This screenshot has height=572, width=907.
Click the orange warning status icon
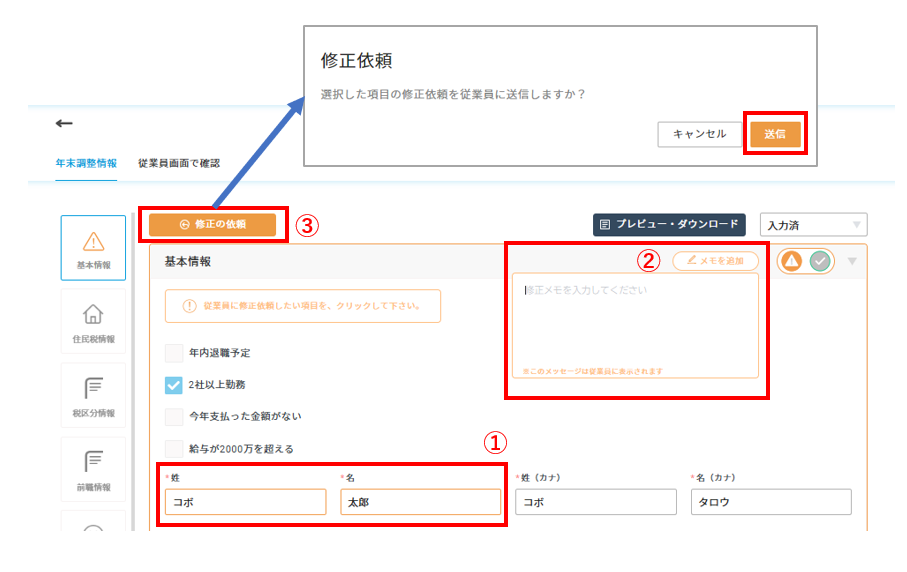click(x=791, y=261)
